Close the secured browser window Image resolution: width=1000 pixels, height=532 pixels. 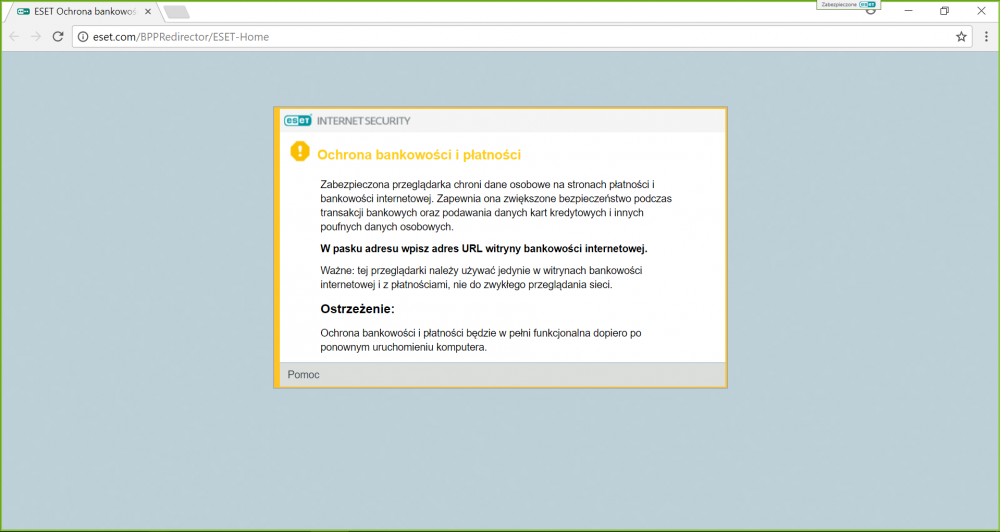pyautogui.click(x=981, y=11)
